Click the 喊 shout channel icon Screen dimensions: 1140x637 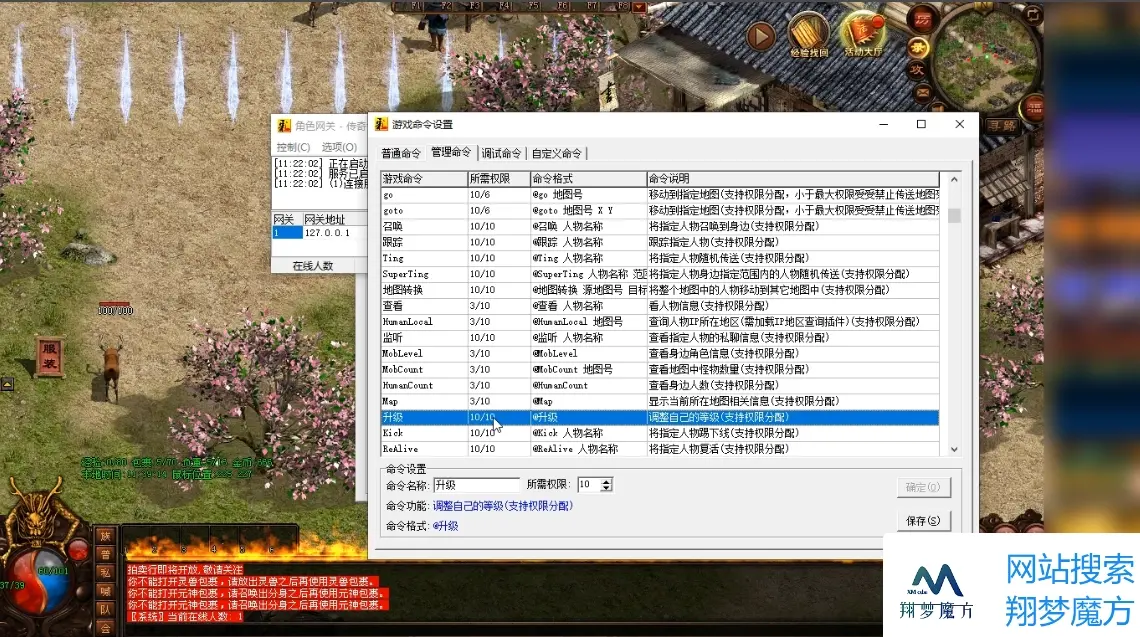tap(105, 591)
